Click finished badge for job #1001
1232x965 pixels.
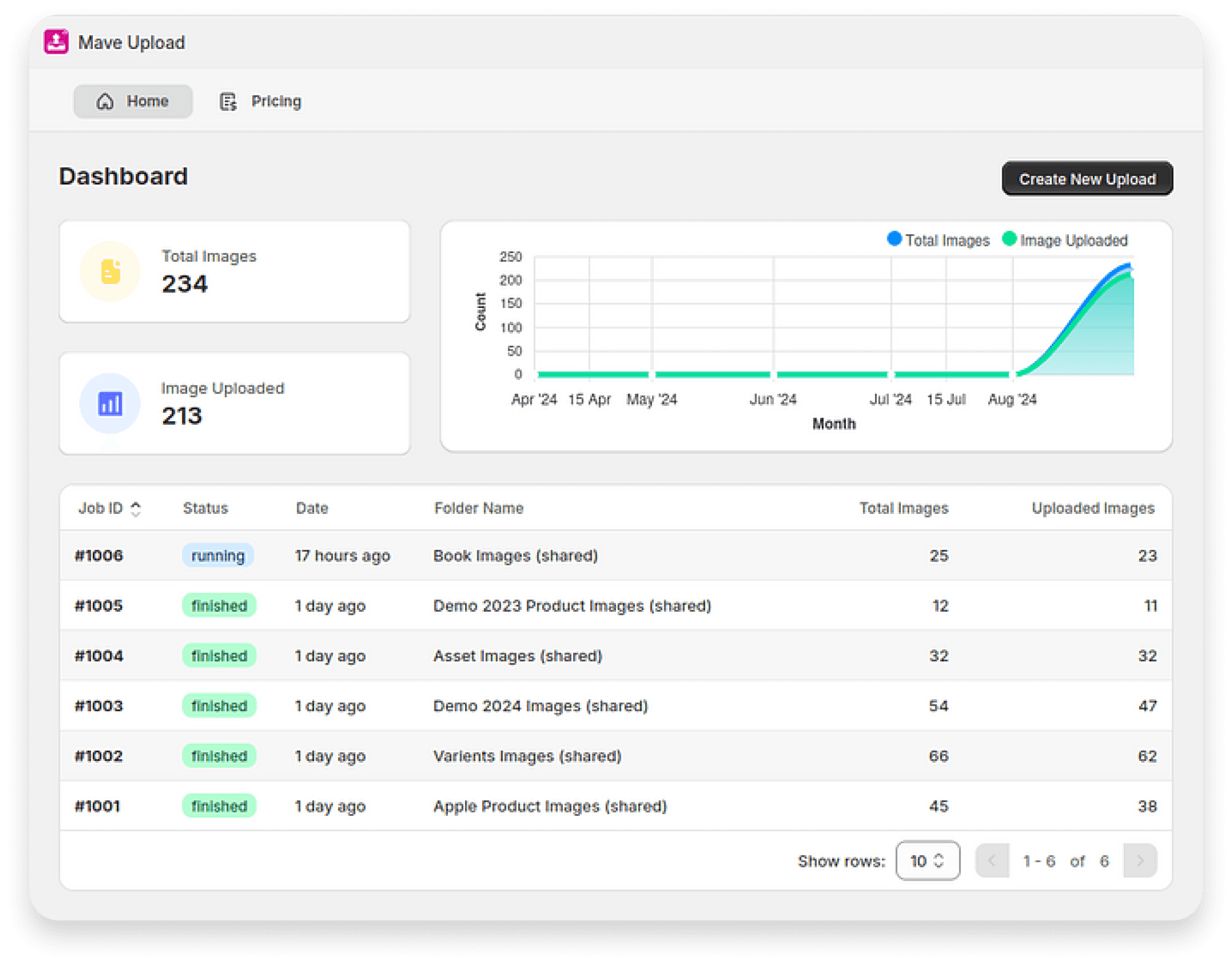coord(219,806)
